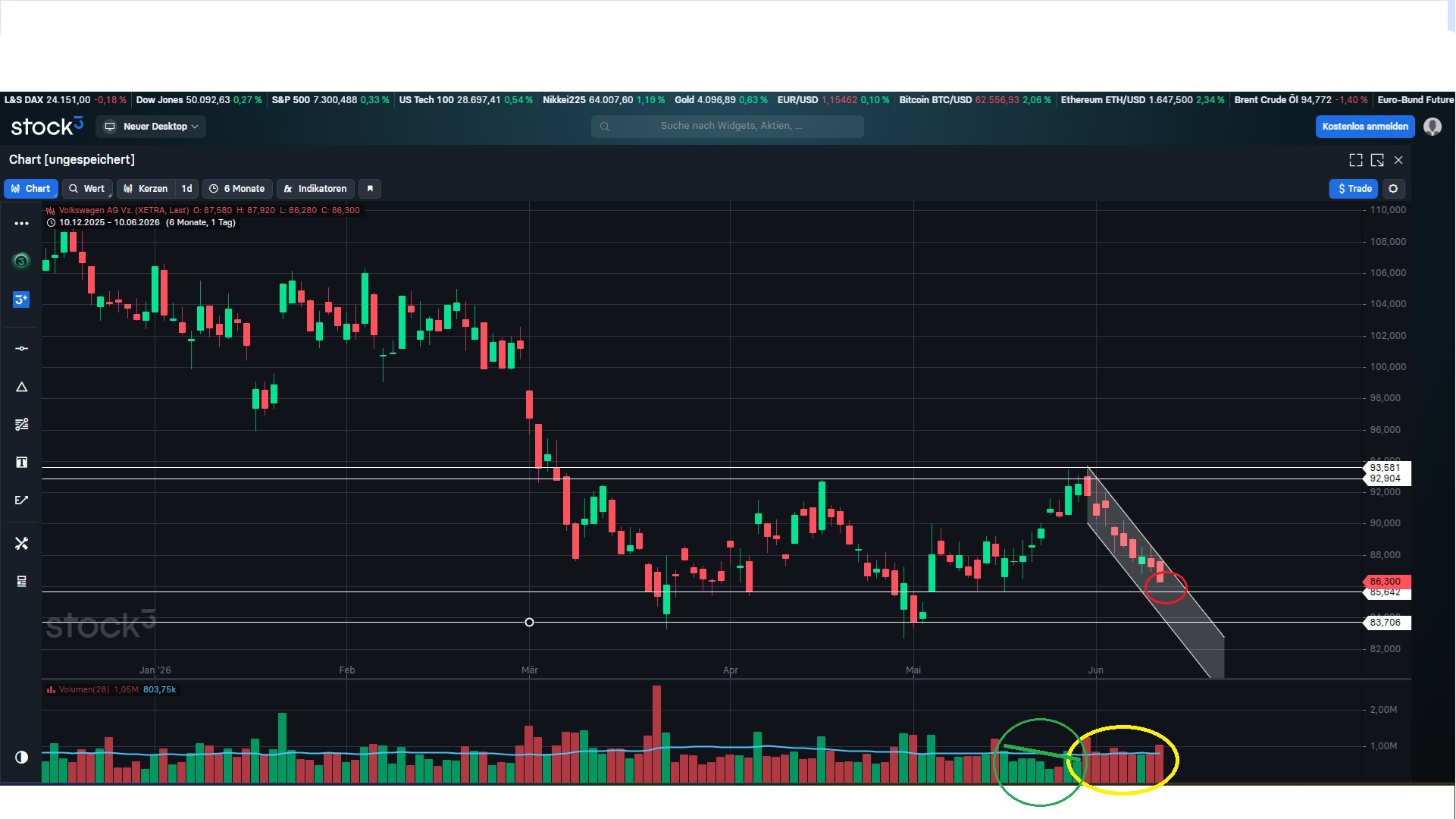Close the Chart widget
Screen dimensions: 1456x819
tap(1398, 160)
